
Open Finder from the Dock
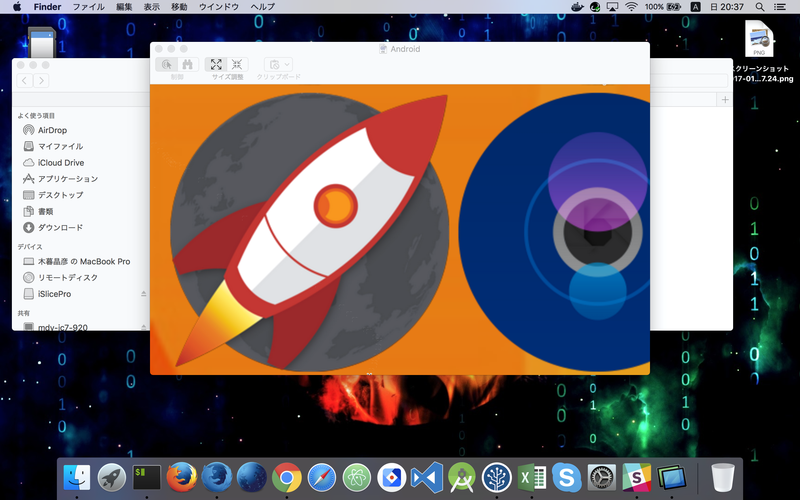(x=77, y=478)
